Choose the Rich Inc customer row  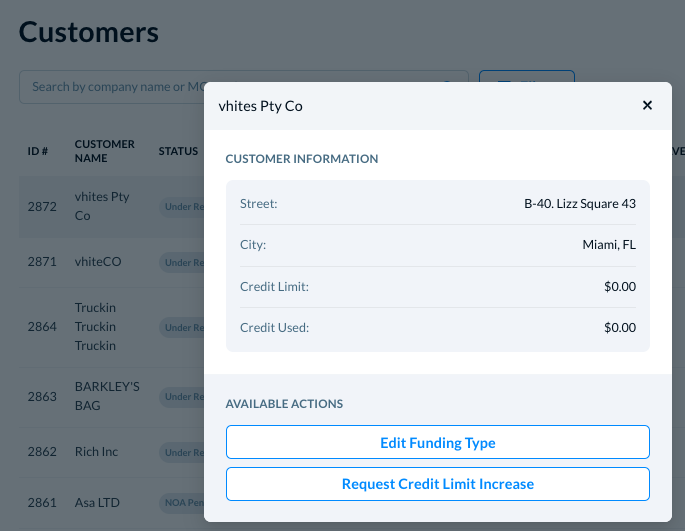tap(96, 452)
